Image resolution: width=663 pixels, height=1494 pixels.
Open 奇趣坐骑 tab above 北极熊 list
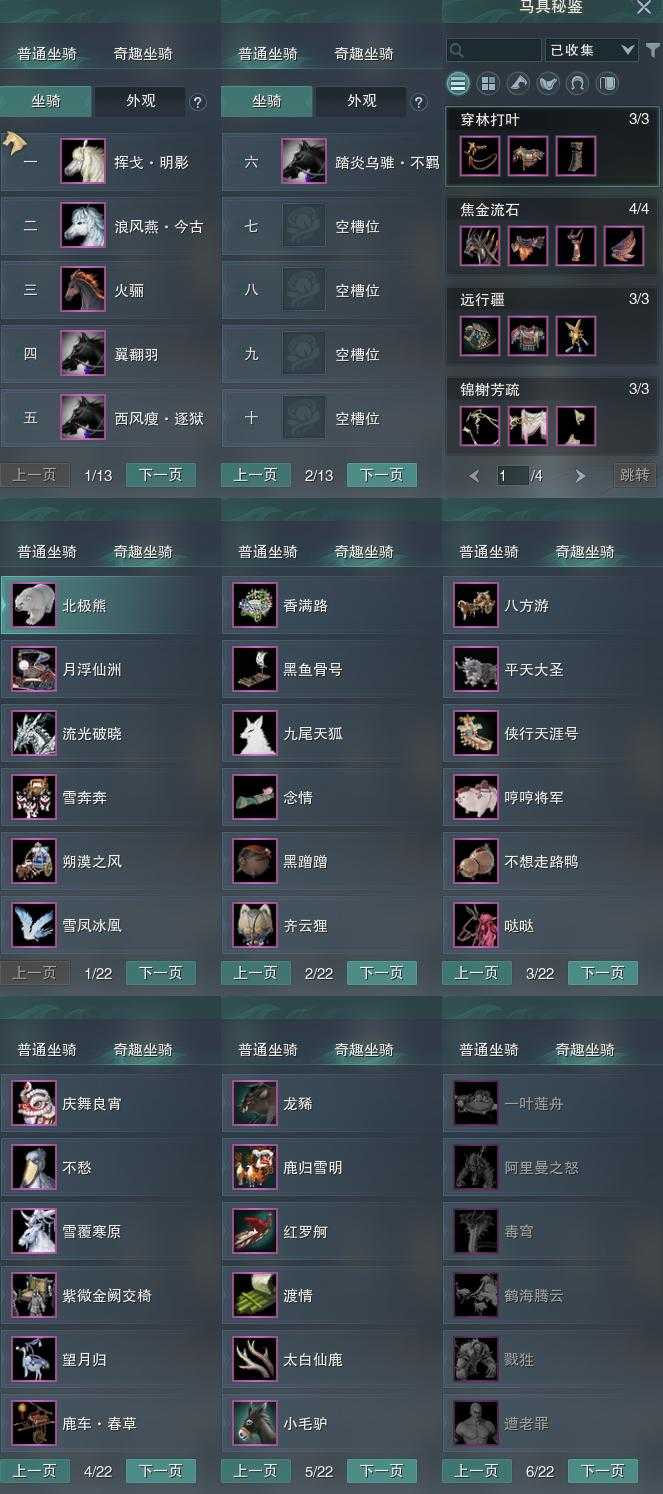(x=143, y=552)
